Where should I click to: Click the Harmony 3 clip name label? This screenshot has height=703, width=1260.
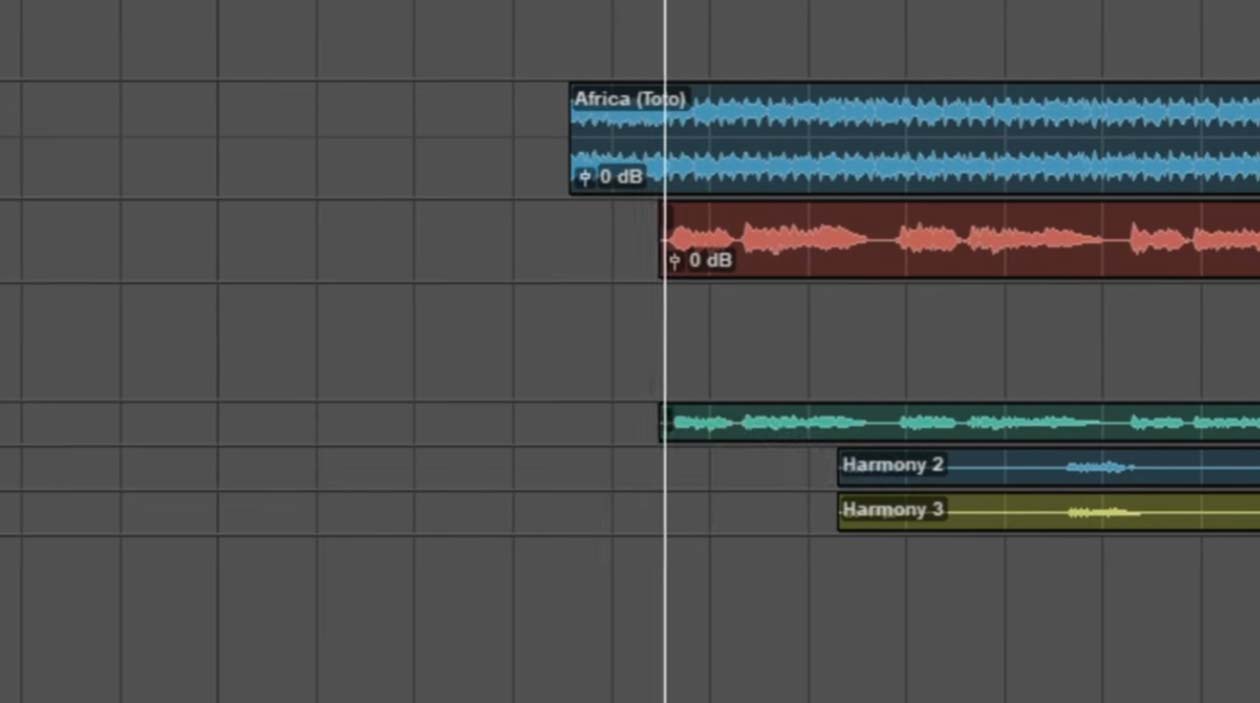pyautogui.click(x=892, y=510)
